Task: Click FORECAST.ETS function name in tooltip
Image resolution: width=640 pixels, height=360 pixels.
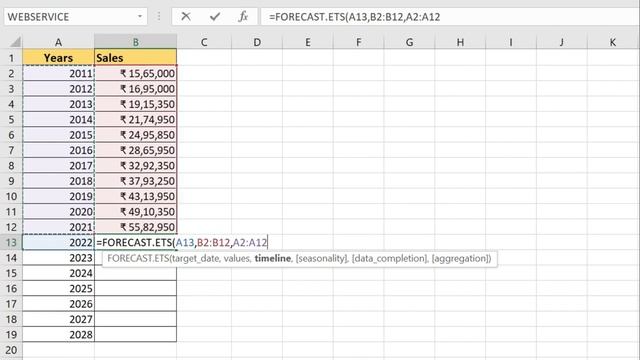Action: click(138, 258)
